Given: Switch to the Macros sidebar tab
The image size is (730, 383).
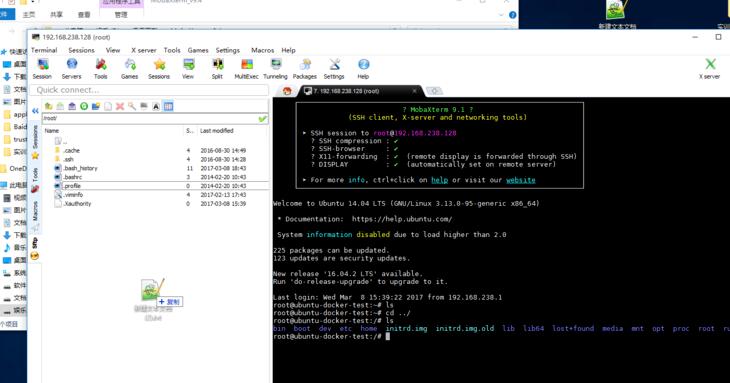Looking at the screenshot, I should [x=35, y=216].
